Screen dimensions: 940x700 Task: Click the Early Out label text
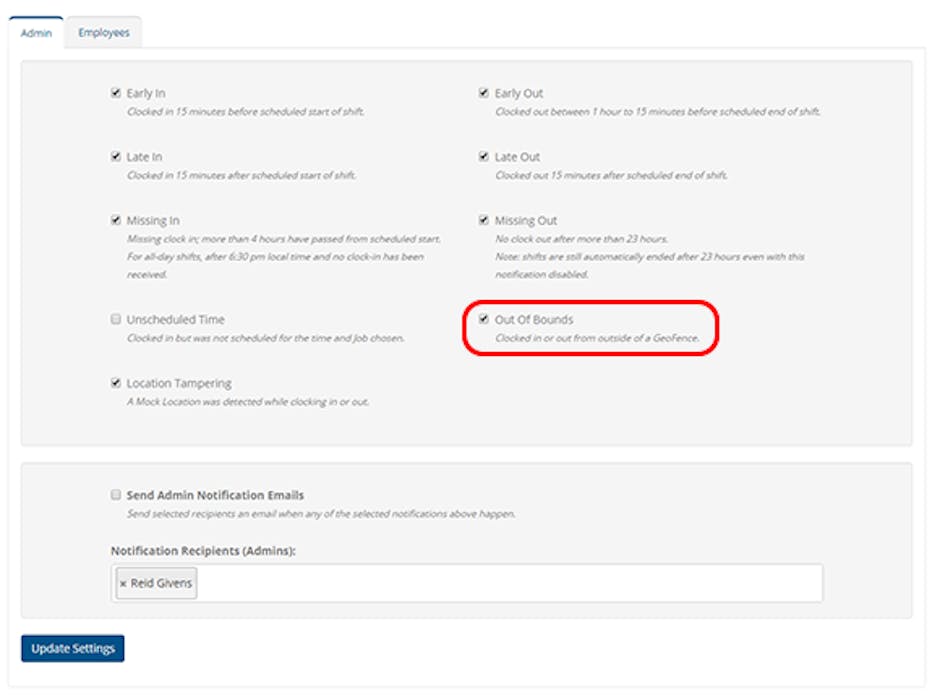pos(519,93)
